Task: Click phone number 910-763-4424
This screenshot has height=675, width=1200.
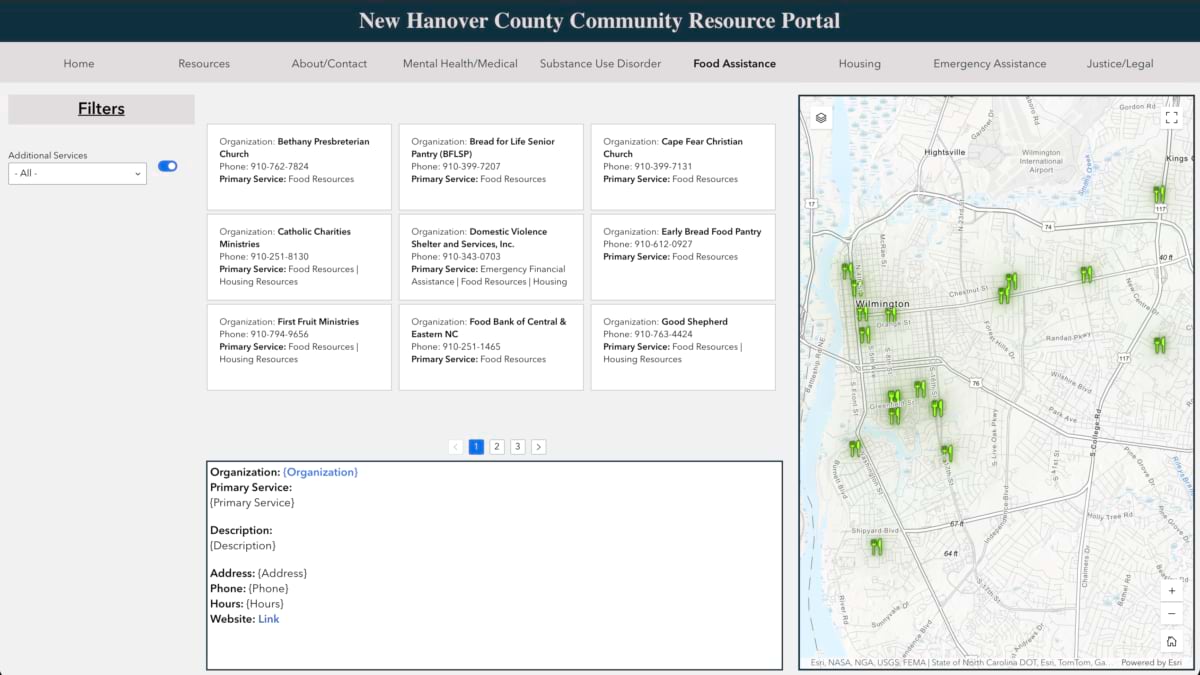Action: 663,334
